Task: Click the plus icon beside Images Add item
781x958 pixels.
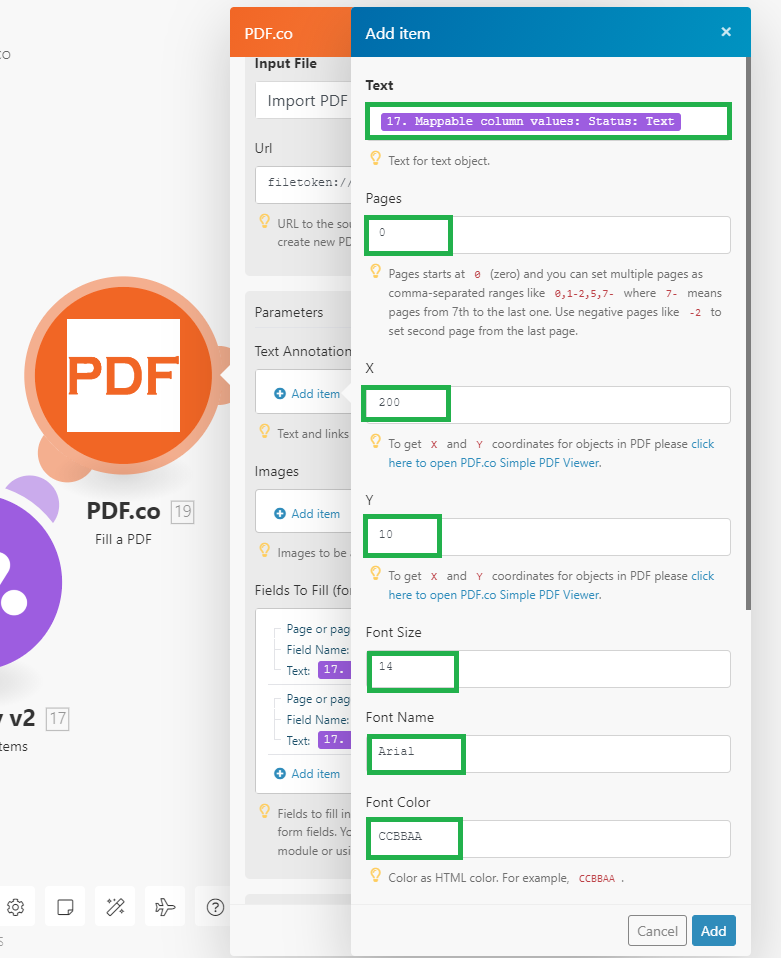Action: click(x=280, y=514)
